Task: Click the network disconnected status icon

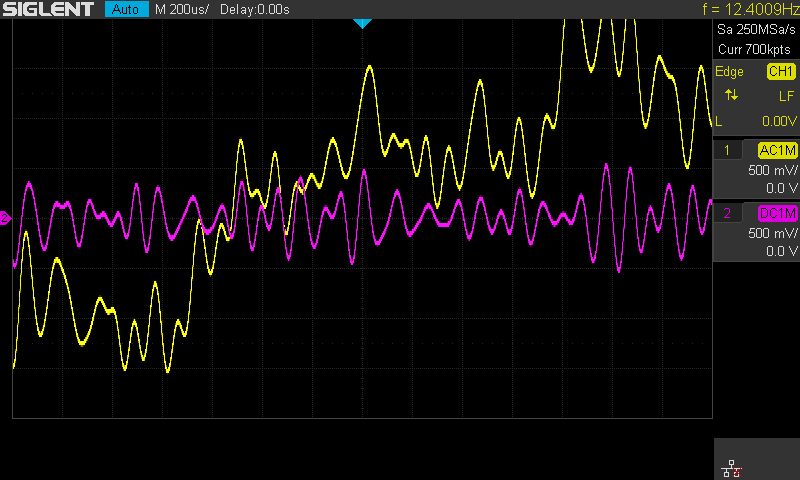Action: coord(732,468)
